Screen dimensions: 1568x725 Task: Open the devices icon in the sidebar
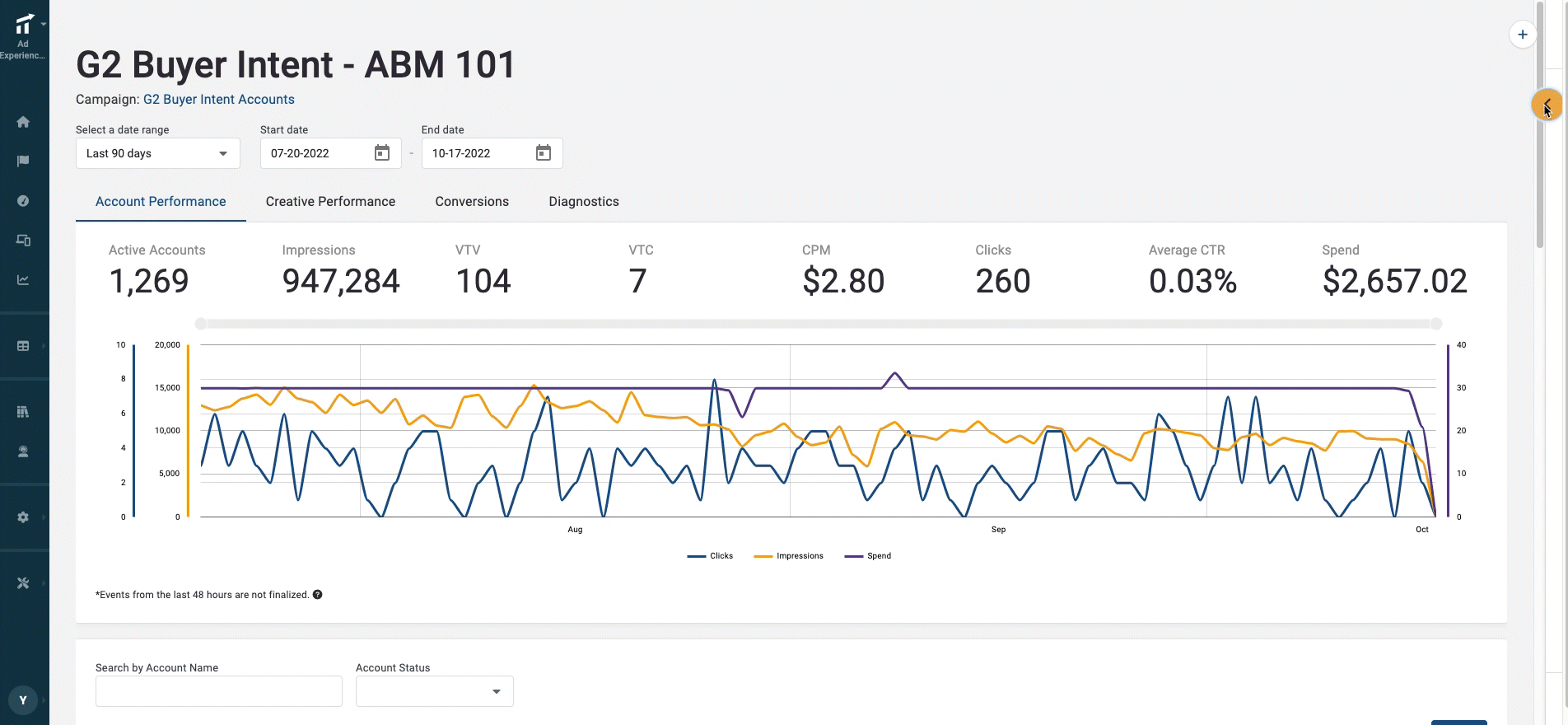coord(23,241)
